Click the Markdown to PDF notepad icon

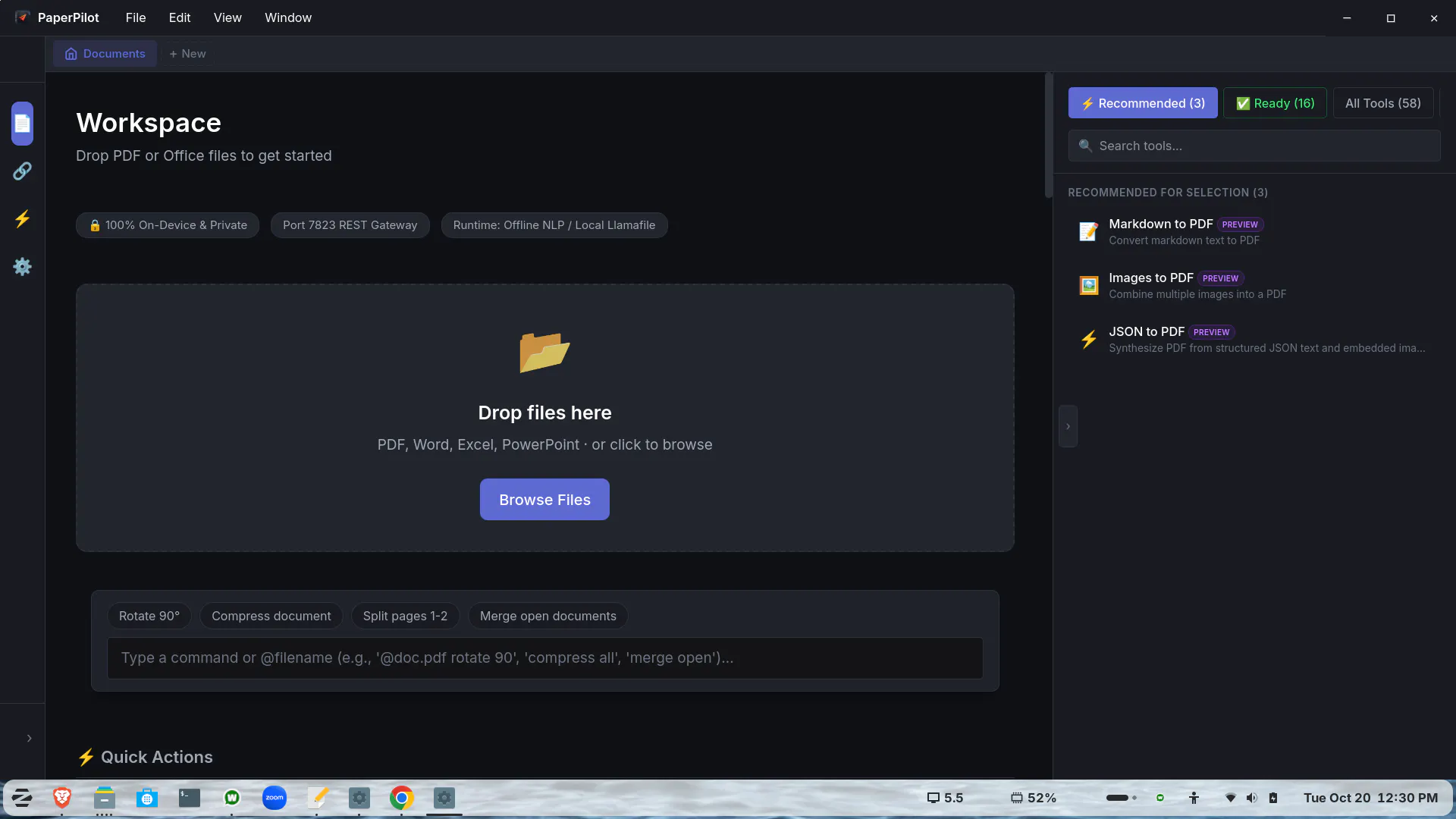(1089, 231)
